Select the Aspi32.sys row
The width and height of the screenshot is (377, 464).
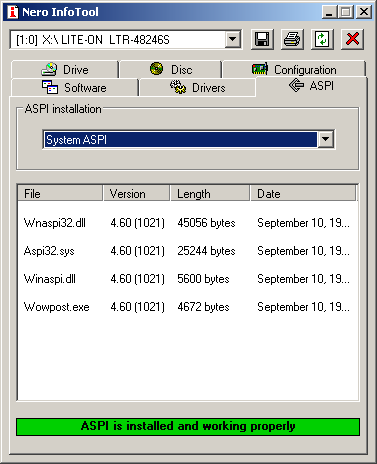[x=188, y=251]
